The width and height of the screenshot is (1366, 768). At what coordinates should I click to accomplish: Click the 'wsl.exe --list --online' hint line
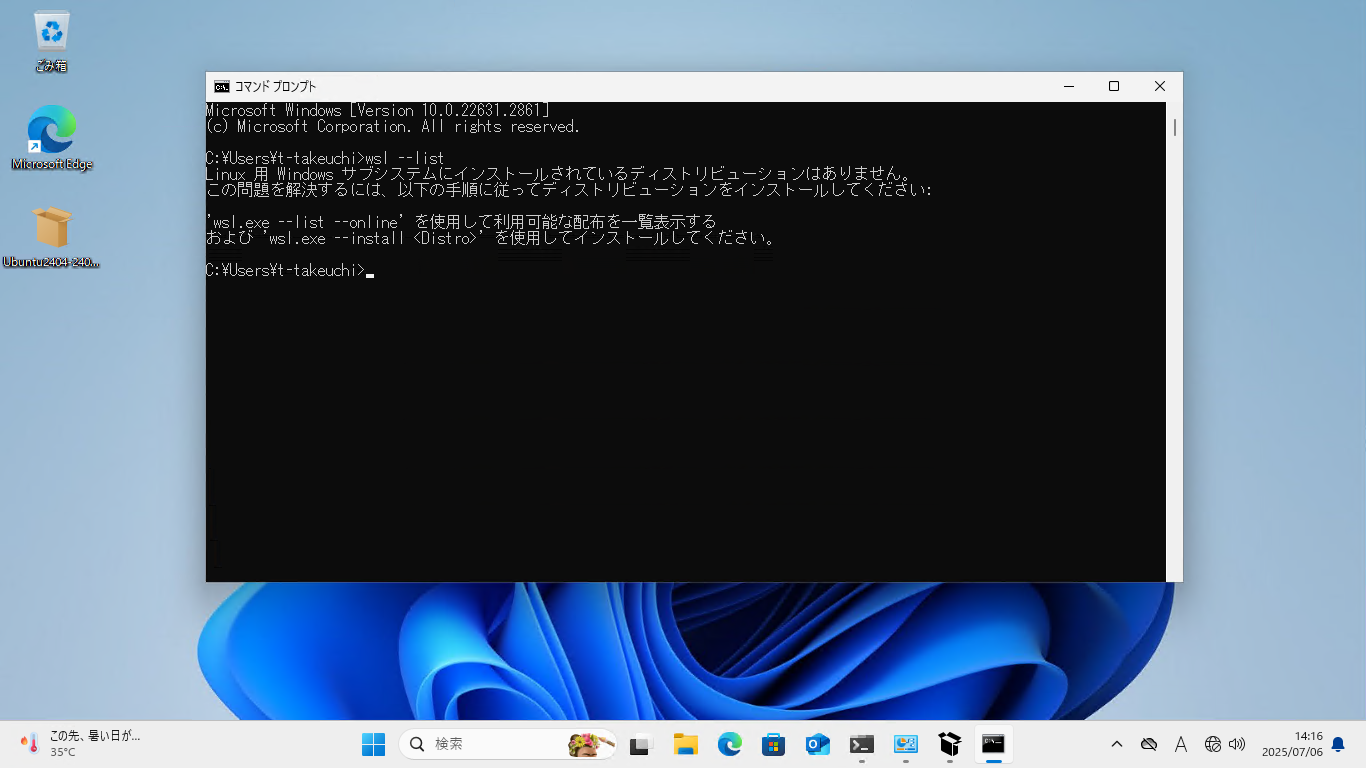click(461, 222)
